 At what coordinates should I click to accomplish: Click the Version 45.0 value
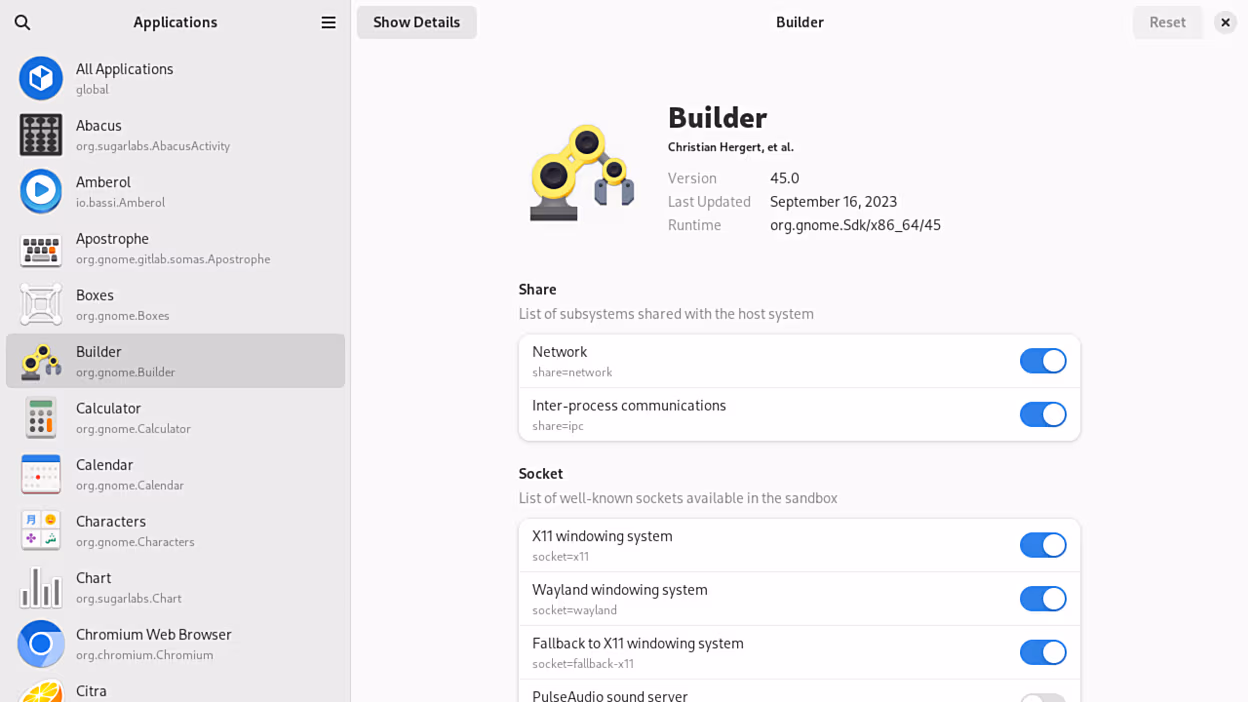point(785,178)
